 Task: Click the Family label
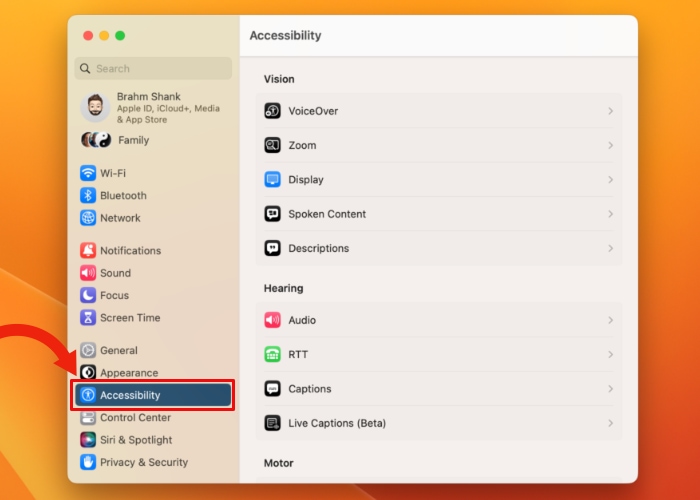[x=133, y=140]
